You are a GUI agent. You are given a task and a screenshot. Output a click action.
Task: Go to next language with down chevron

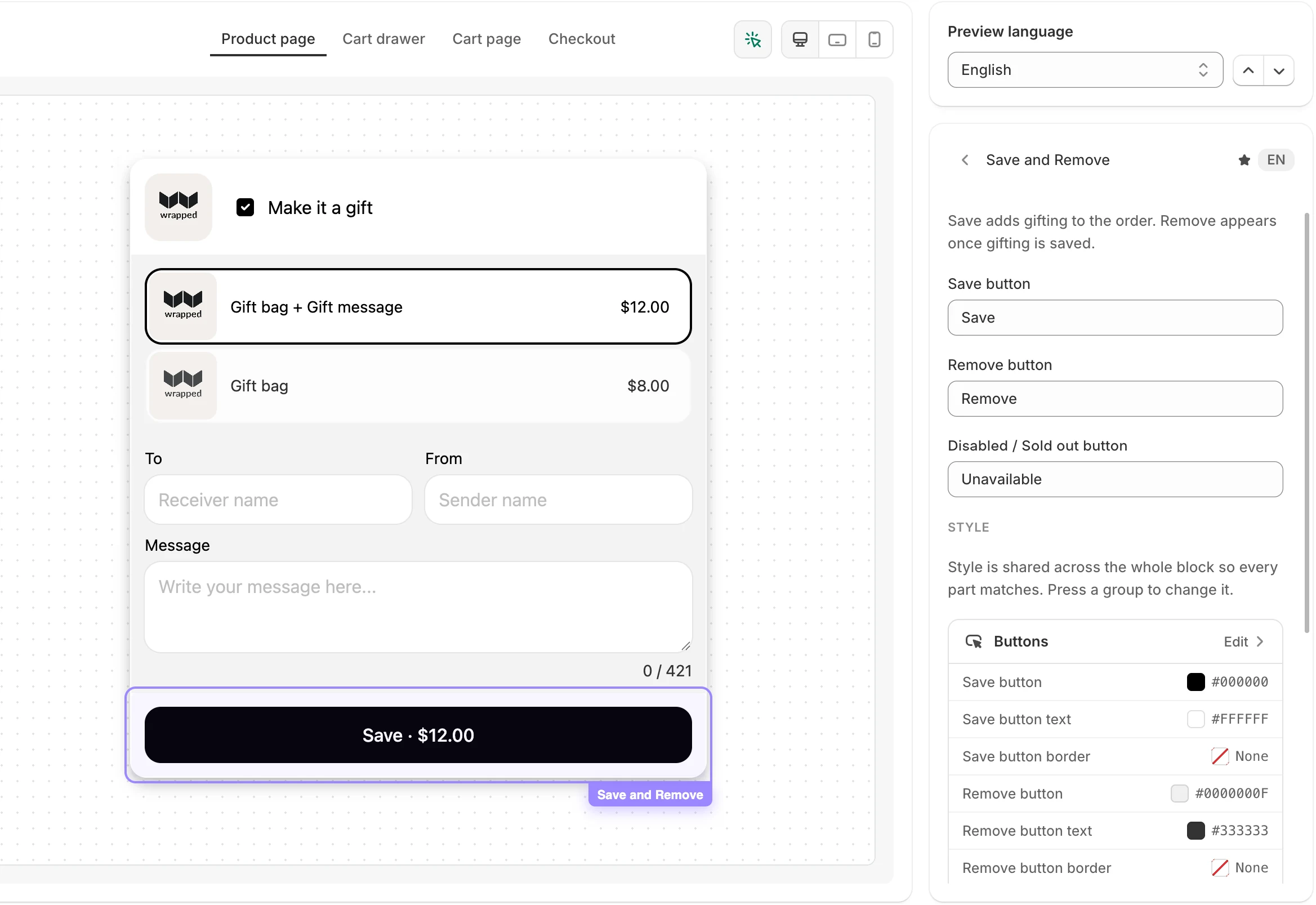[x=1280, y=71]
